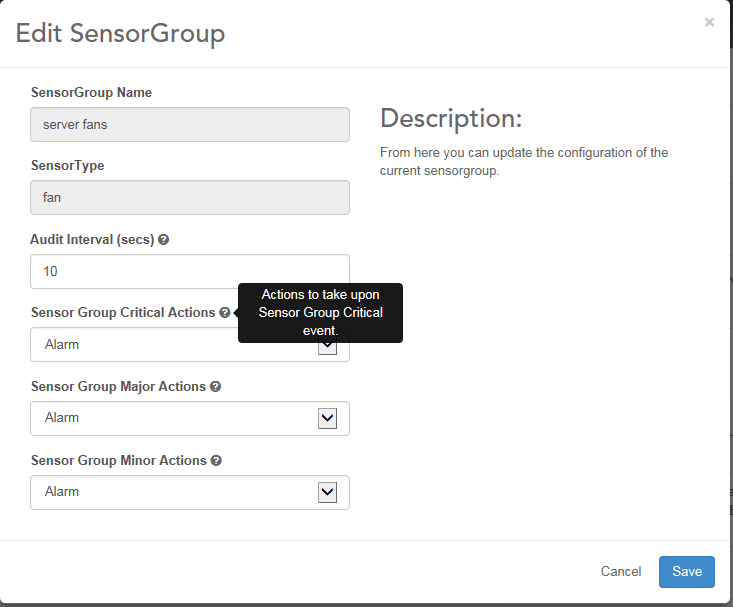Click the Audit Interval (secs) label
This screenshot has width=733, height=607.
[93, 240]
